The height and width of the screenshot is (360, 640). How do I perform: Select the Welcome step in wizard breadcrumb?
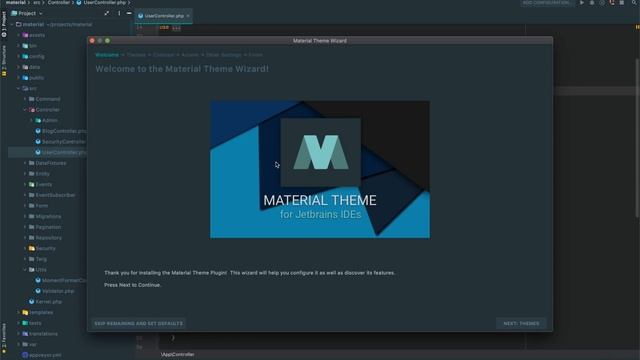(x=107, y=55)
